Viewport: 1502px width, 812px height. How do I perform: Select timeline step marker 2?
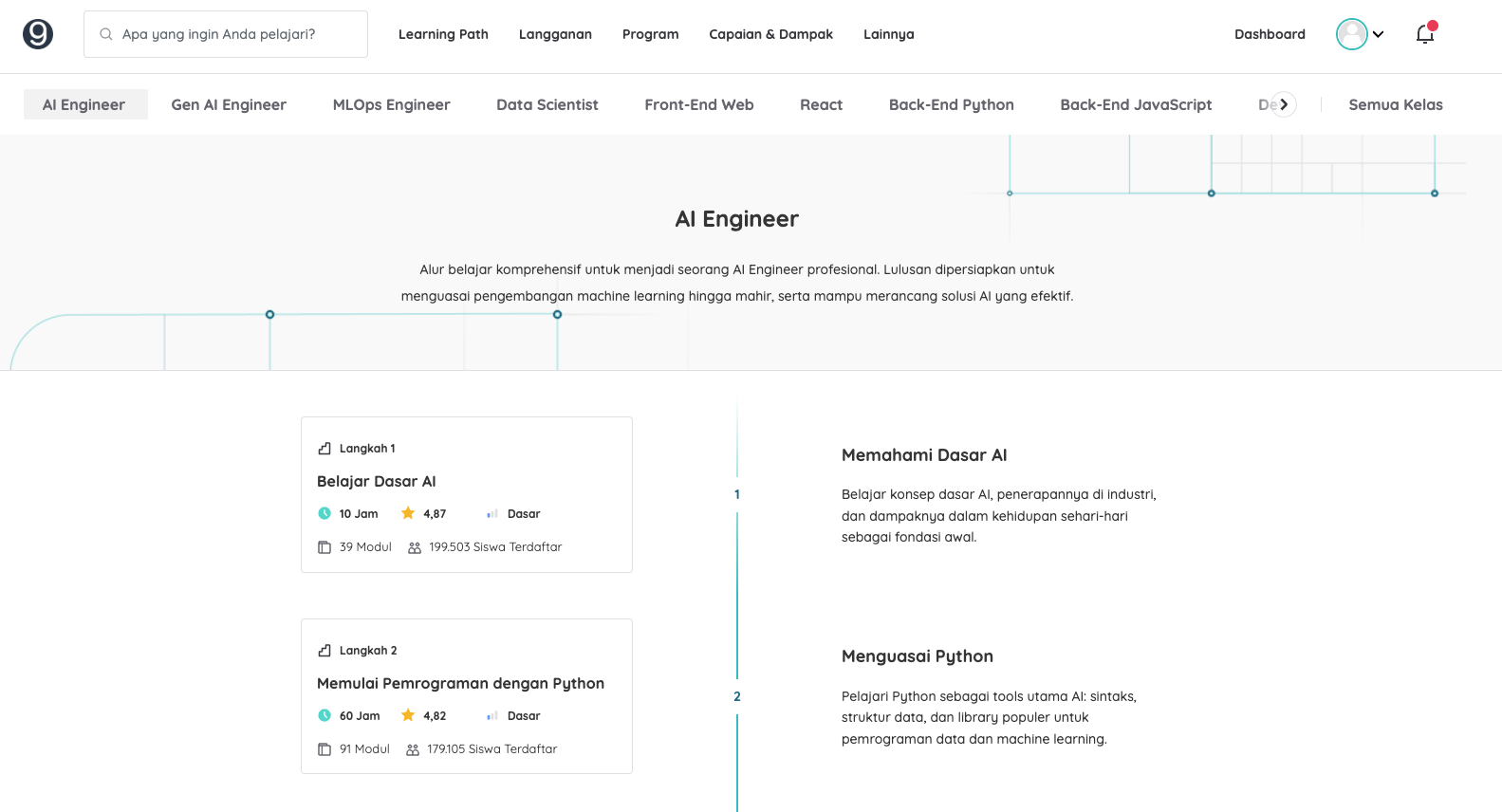(737, 696)
